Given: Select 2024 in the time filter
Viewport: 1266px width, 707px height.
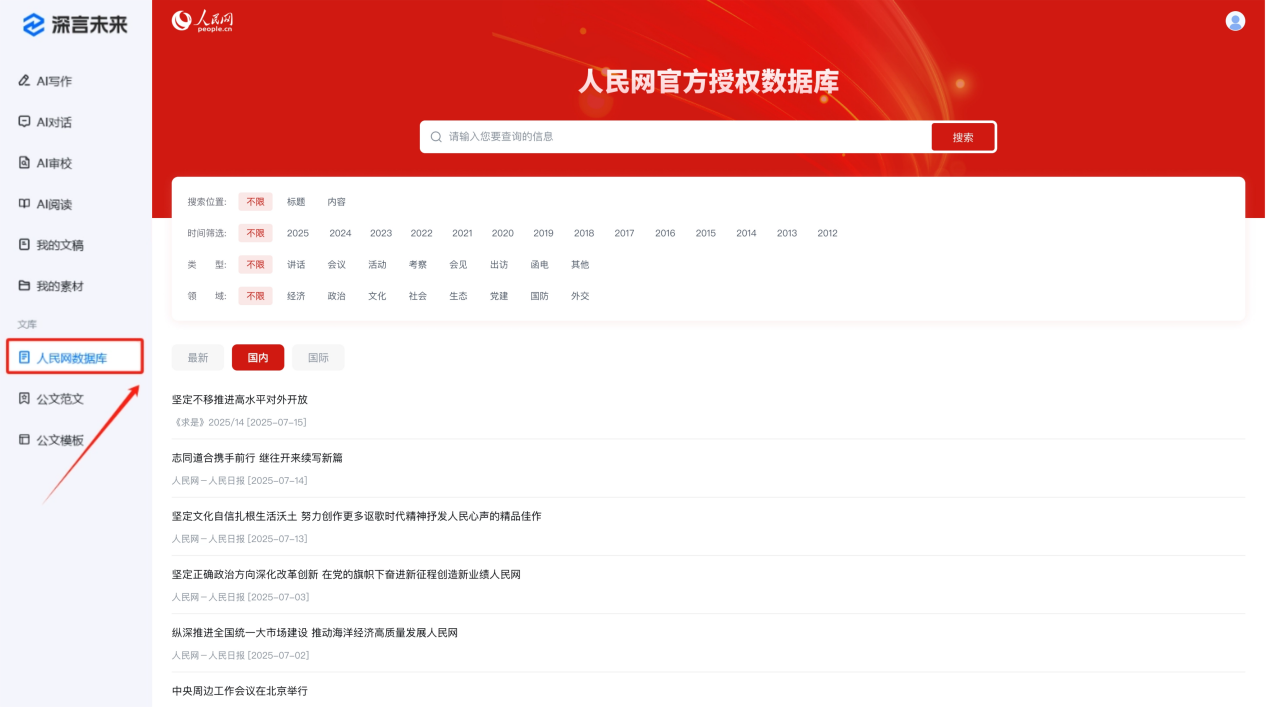Looking at the screenshot, I should [x=340, y=233].
